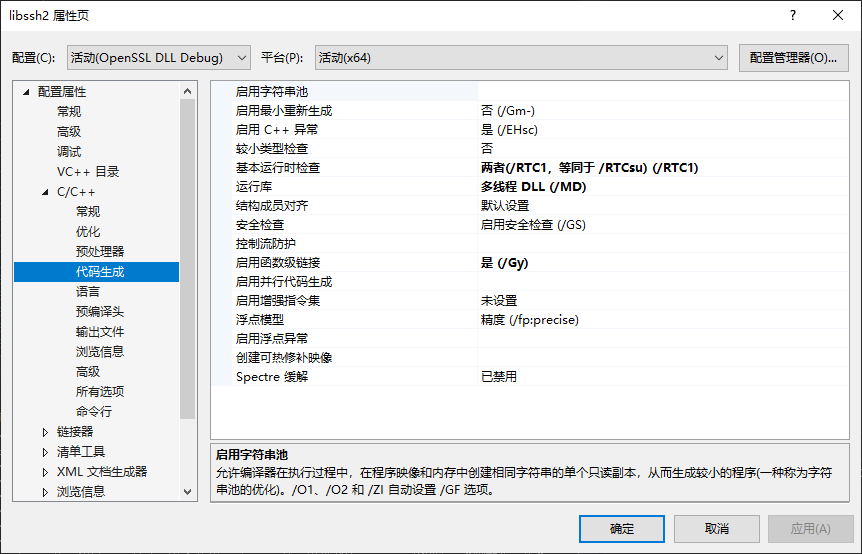The image size is (862, 554).
Task: Click the 启用函数级链接 property name
Action: coord(278,263)
